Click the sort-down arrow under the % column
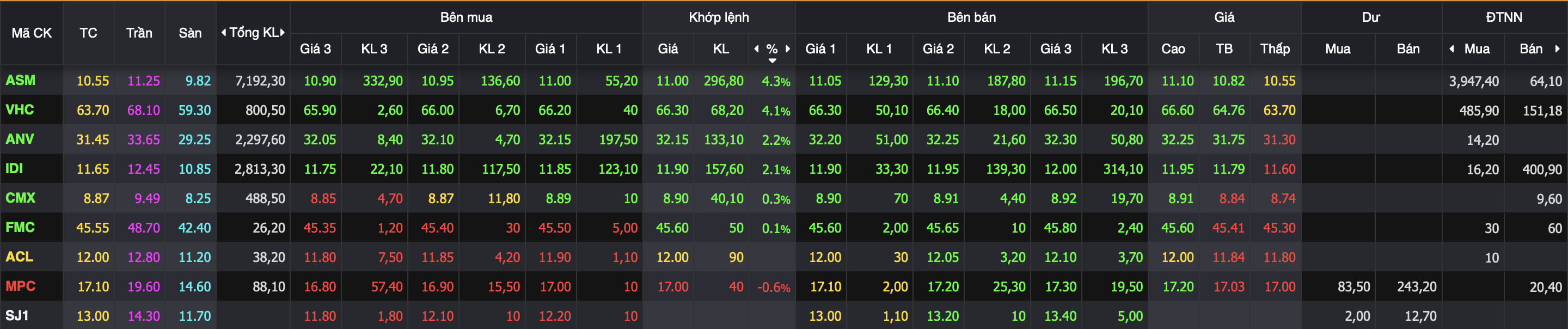This screenshot has width=1568, height=329. click(772, 60)
